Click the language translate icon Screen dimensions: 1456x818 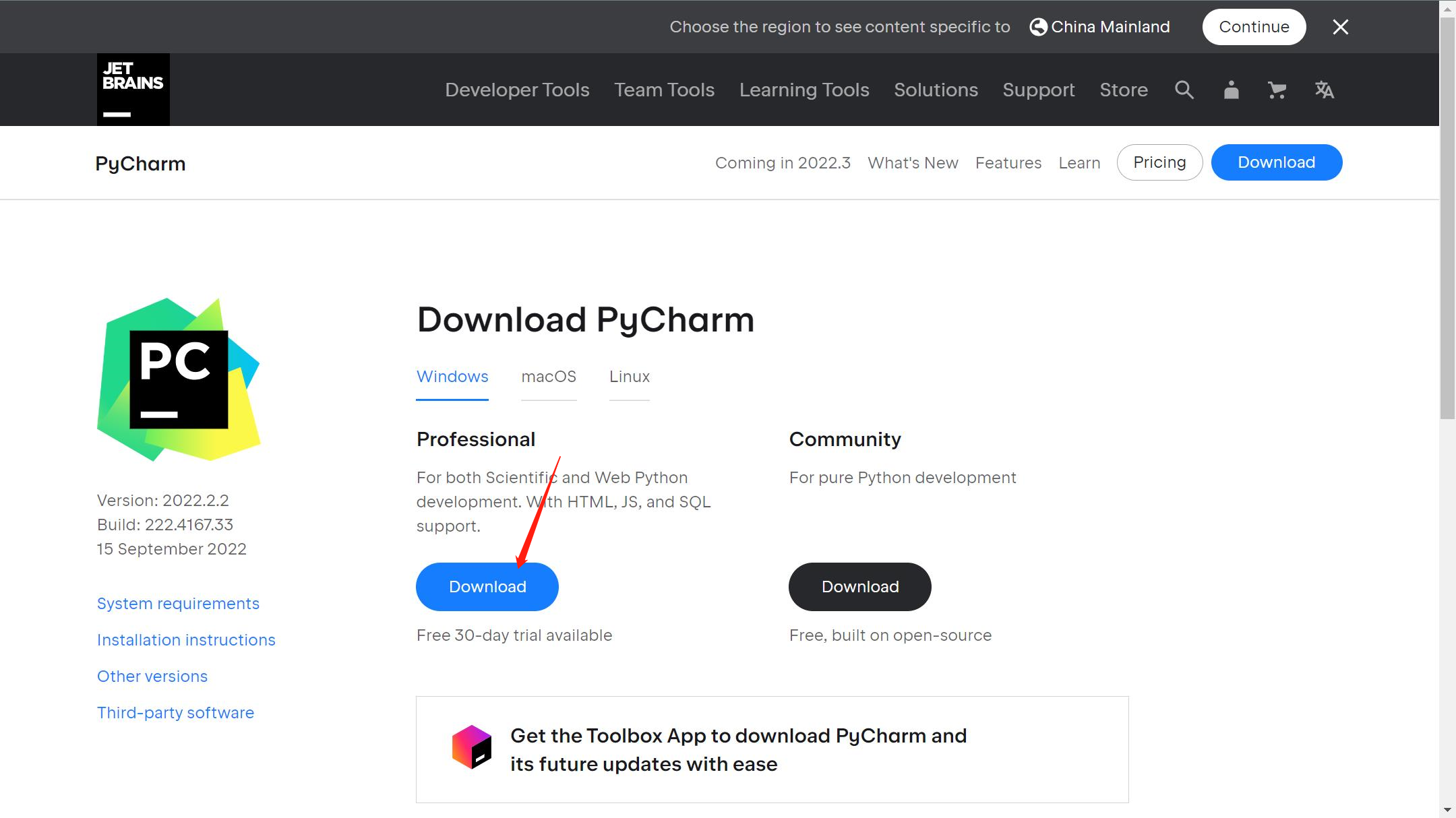(x=1324, y=90)
